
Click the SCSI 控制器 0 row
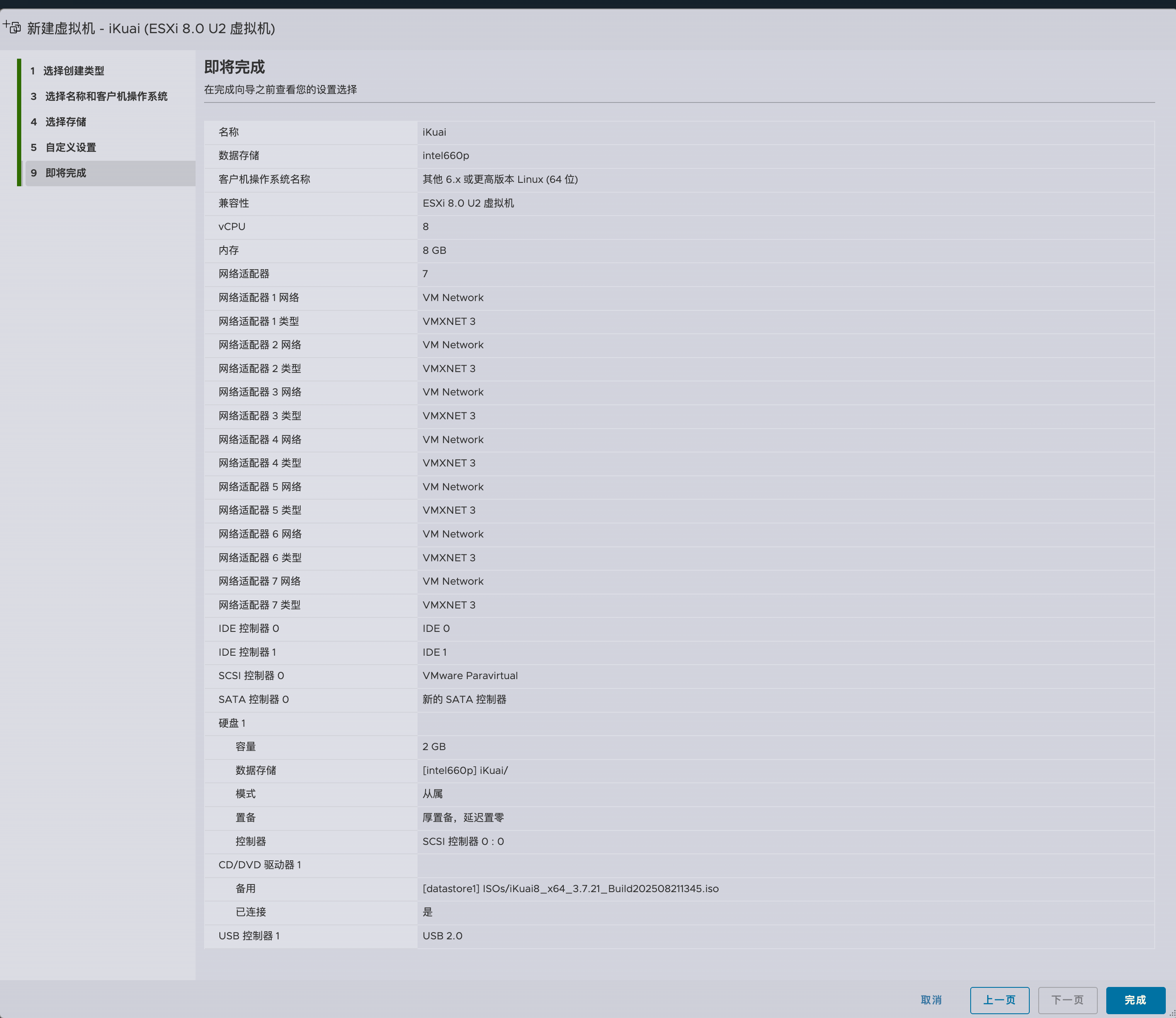[251, 675]
